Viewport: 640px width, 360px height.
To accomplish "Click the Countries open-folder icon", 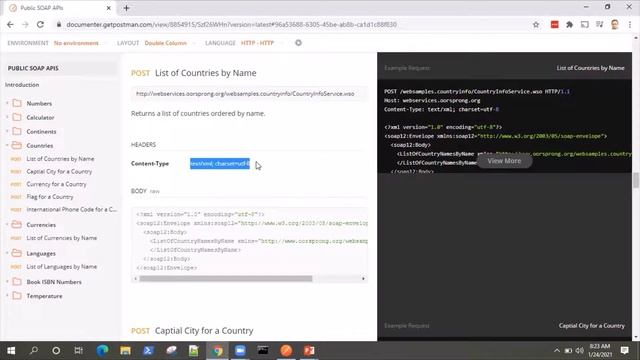I will (17, 145).
